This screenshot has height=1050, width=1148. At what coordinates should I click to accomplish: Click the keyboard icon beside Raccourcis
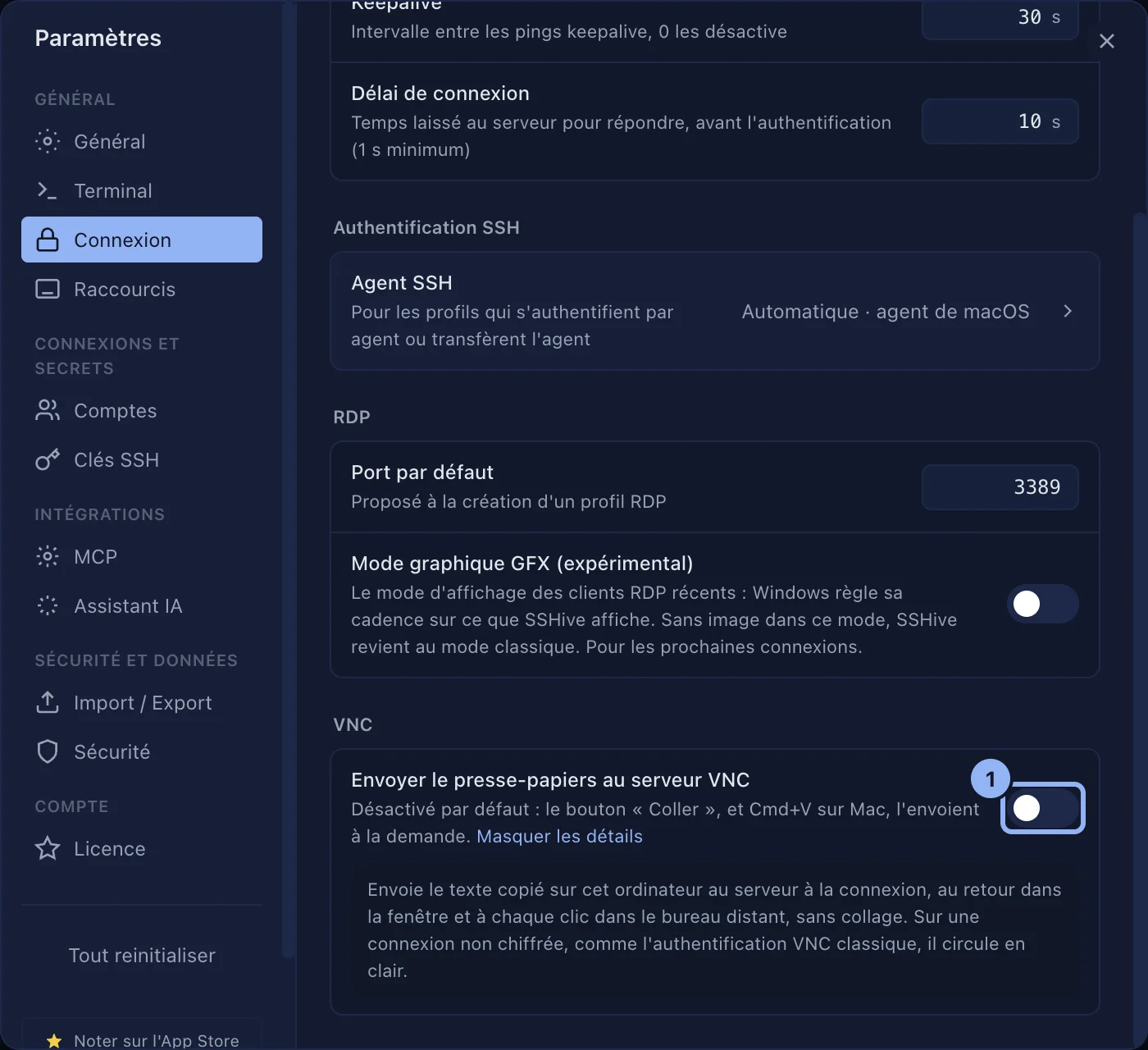pos(48,289)
